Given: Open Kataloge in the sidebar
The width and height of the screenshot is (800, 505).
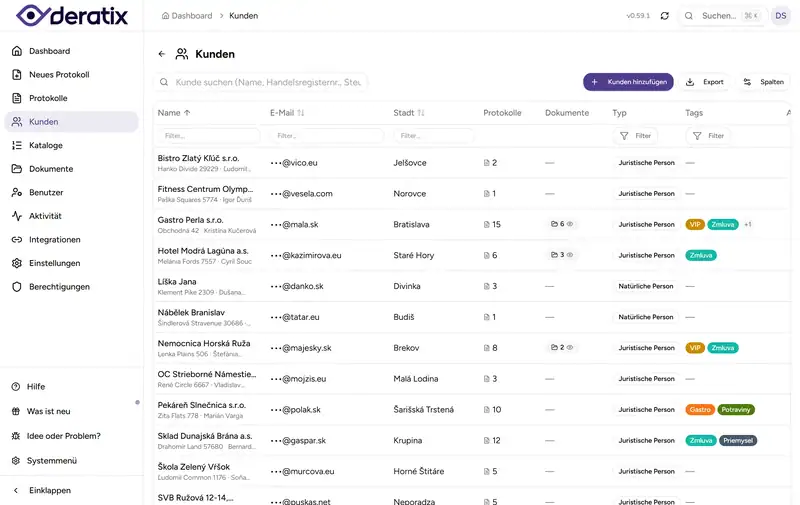Looking at the screenshot, I should click(71, 145).
